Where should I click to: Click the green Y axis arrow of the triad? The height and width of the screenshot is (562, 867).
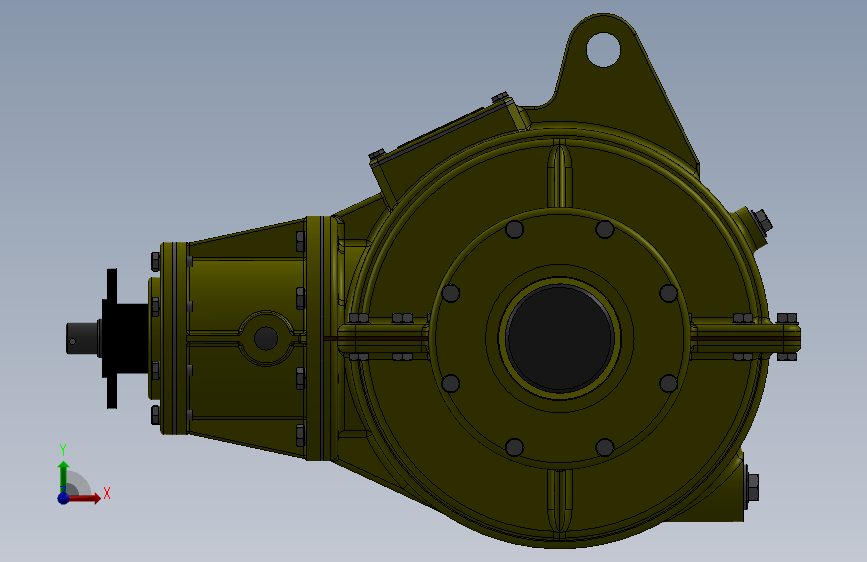64,477
